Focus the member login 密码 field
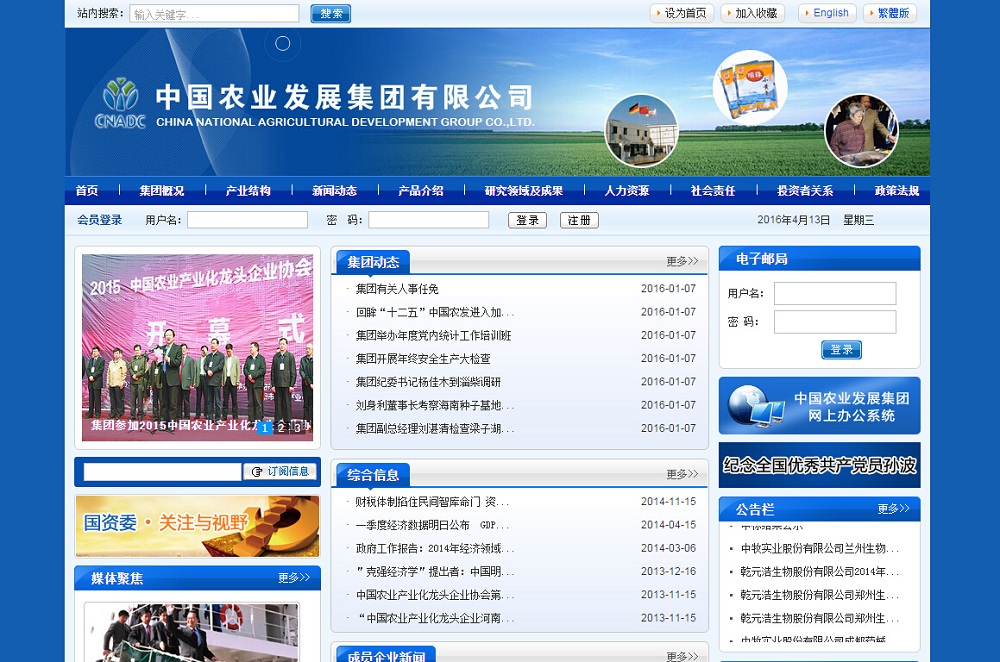 click(429, 220)
